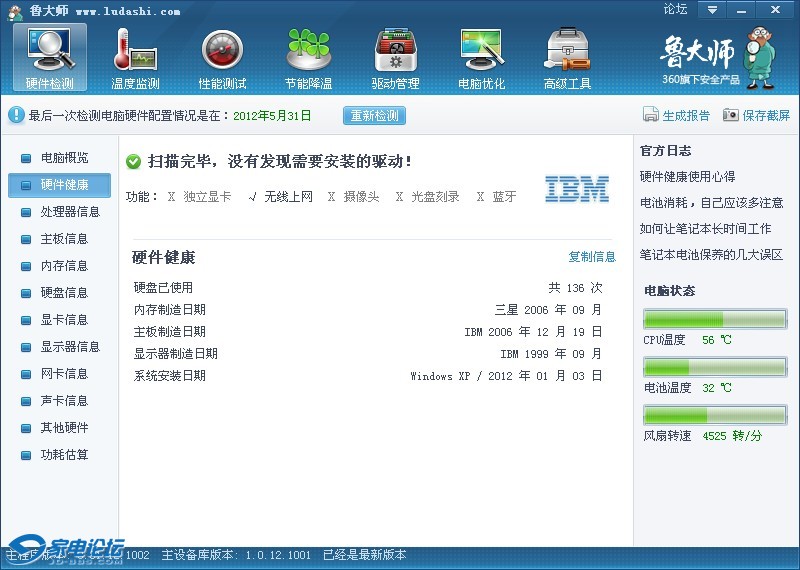Screen dimensions: 800x570
Task: Open the 高级工具 advanced tools icon
Action: [567, 50]
